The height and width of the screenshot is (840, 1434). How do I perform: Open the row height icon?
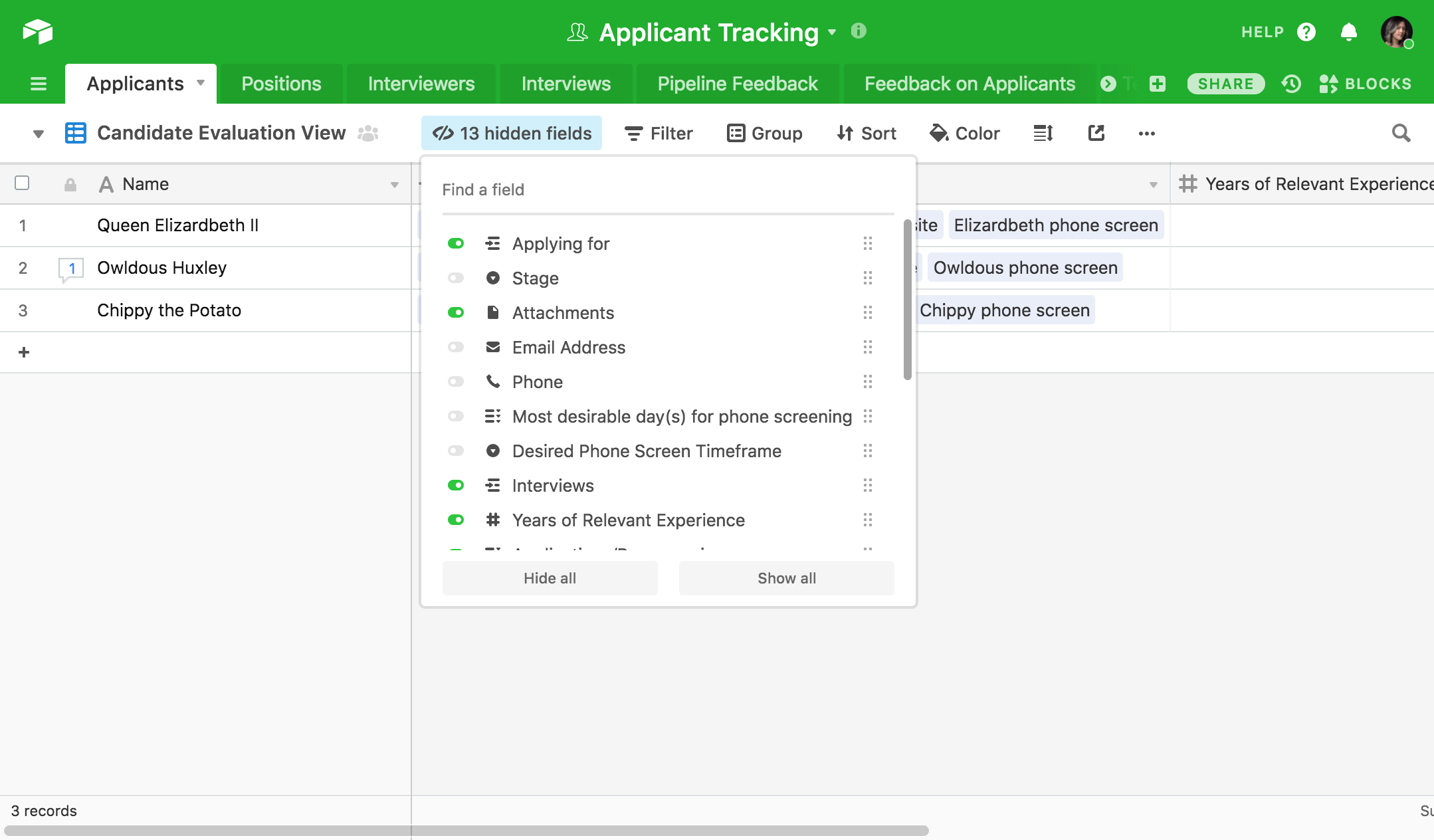click(x=1043, y=134)
